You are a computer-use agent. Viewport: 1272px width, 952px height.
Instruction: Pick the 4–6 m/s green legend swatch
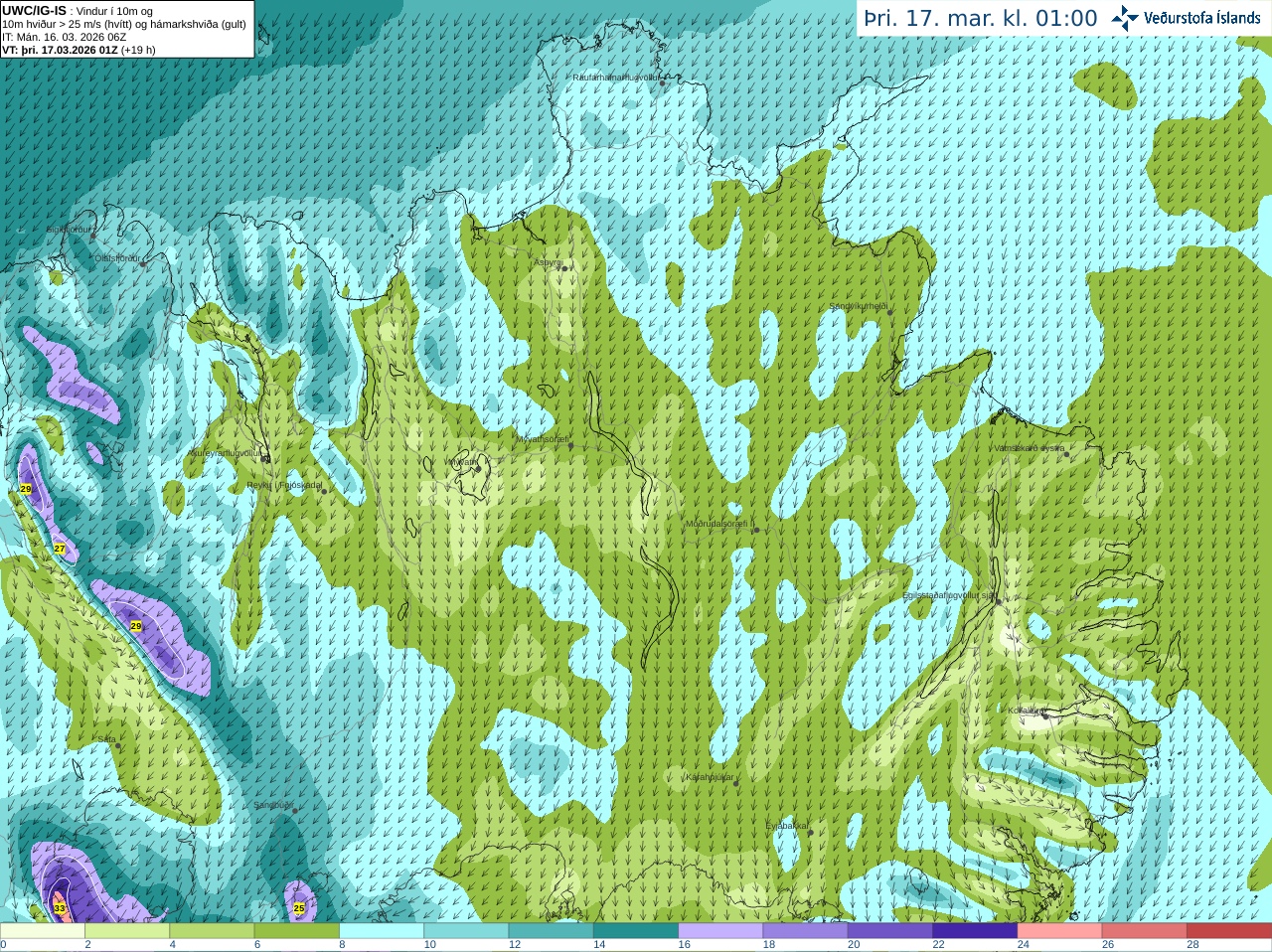click(x=212, y=931)
